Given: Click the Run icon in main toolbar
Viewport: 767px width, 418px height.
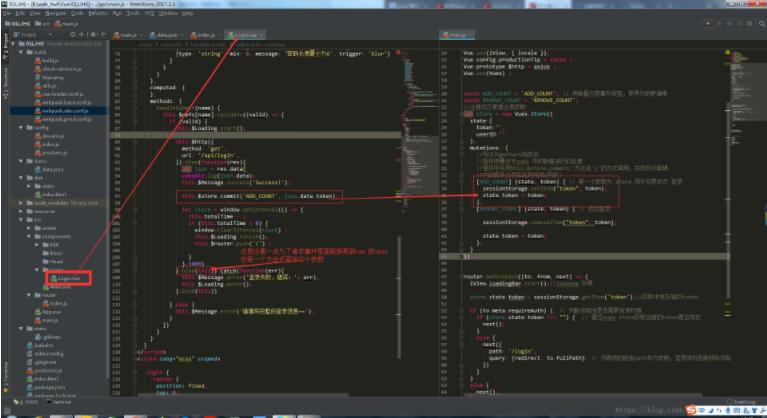Looking at the screenshot, I should click(x=719, y=23).
